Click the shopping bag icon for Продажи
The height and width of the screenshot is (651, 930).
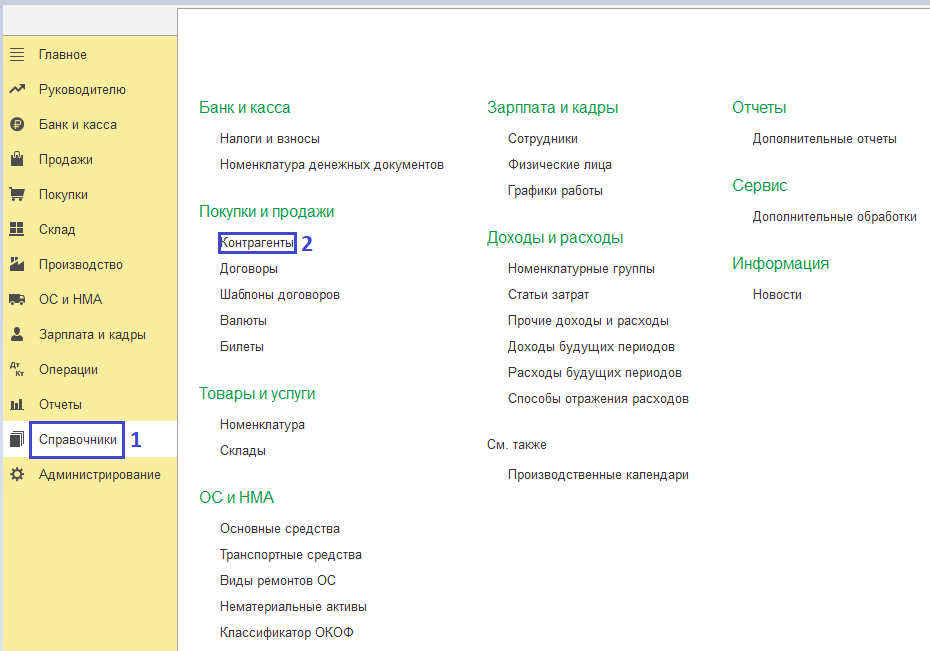(17, 160)
